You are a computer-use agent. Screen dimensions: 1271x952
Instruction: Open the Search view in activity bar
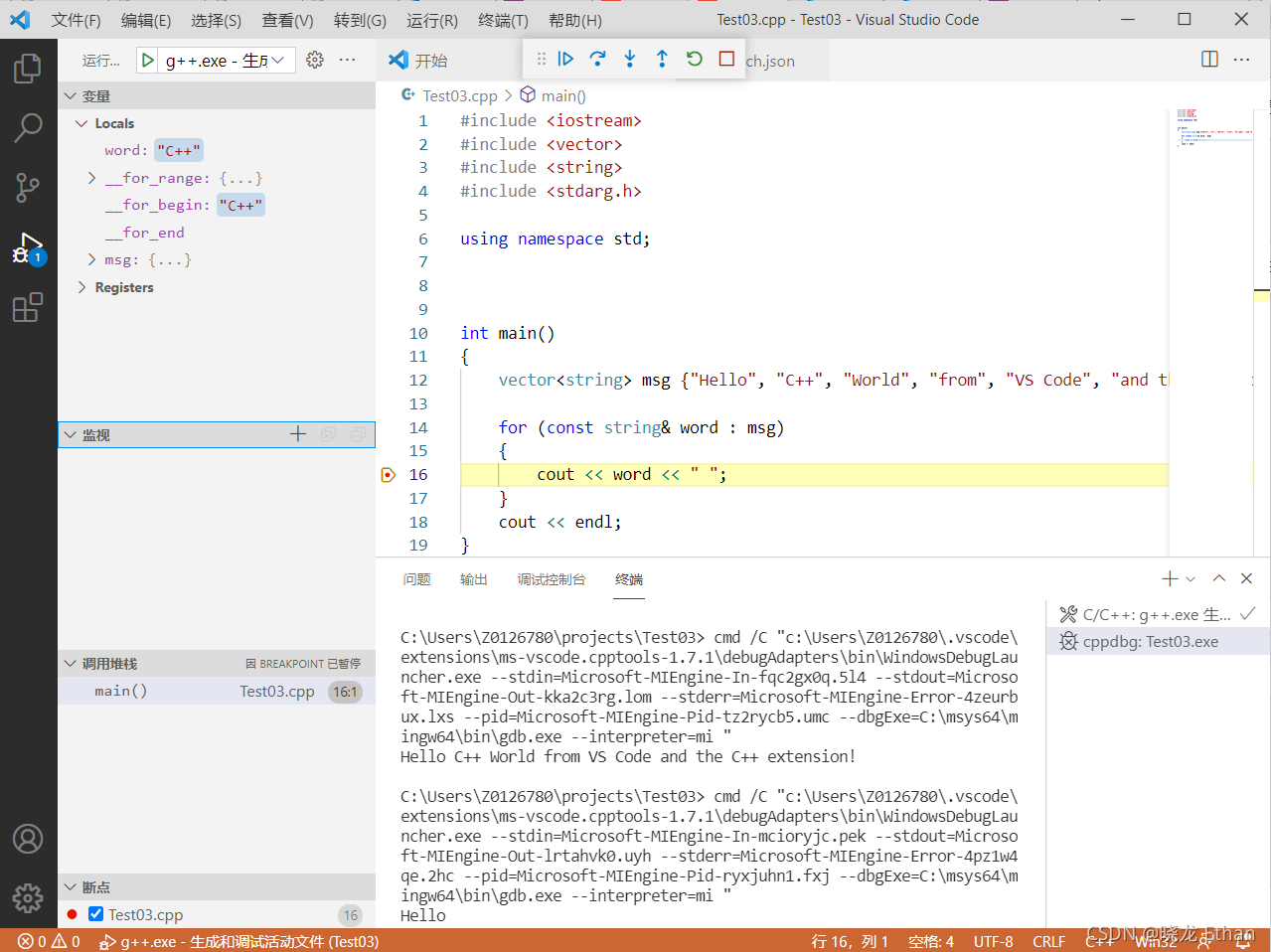(28, 127)
